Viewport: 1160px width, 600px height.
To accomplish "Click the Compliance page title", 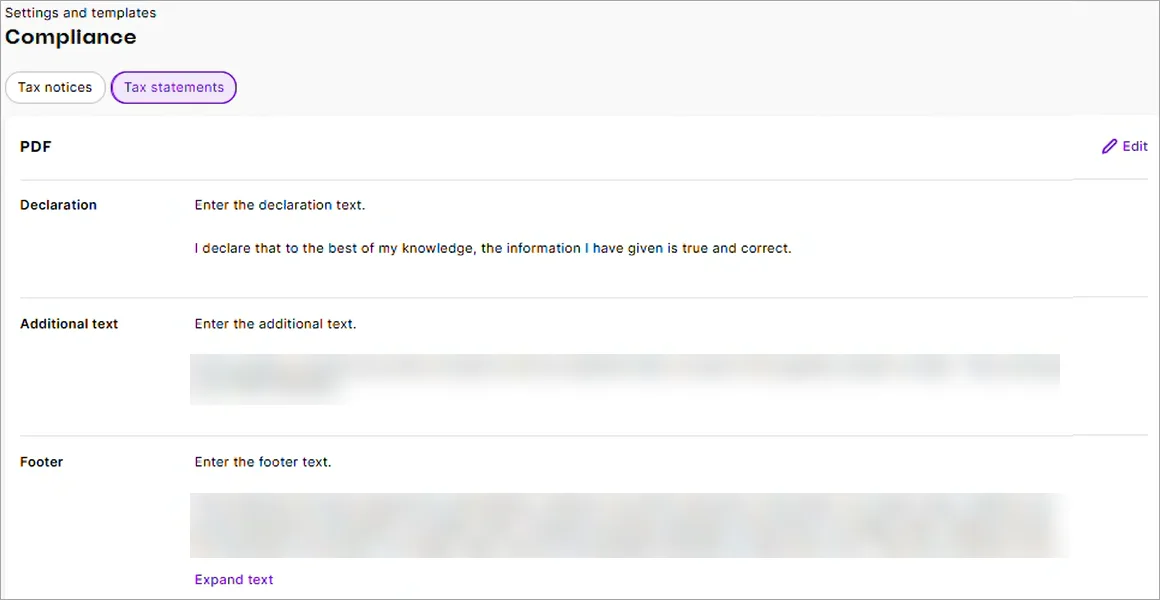I will (70, 37).
